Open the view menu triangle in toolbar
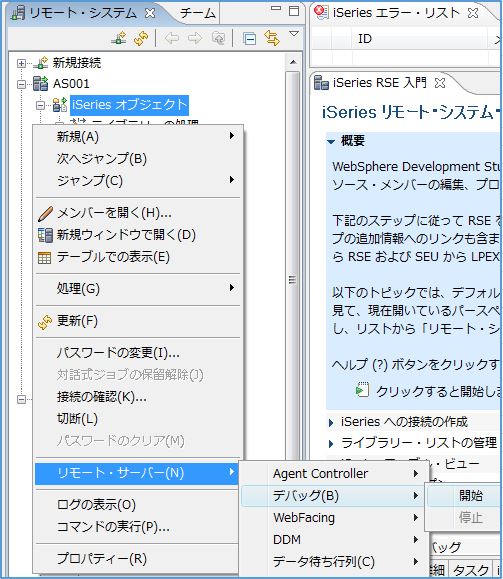Screen dimensions: 503x579 click(x=294, y=34)
